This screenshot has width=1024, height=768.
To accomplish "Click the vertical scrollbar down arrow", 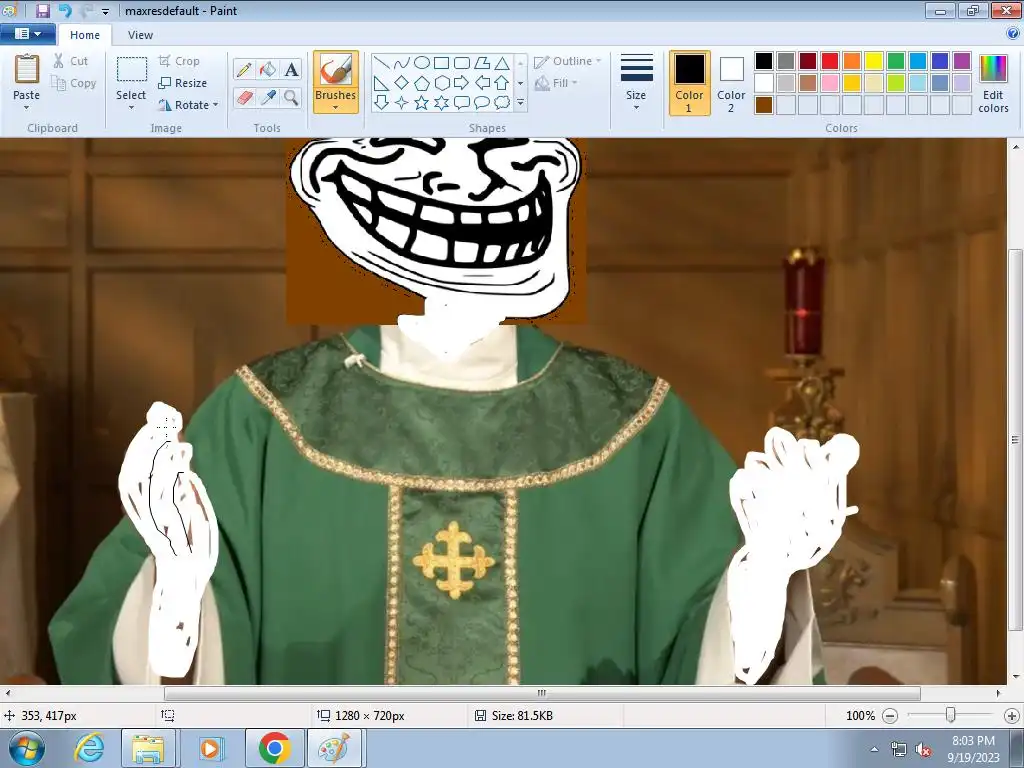I will pyautogui.click(x=1016, y=677).
